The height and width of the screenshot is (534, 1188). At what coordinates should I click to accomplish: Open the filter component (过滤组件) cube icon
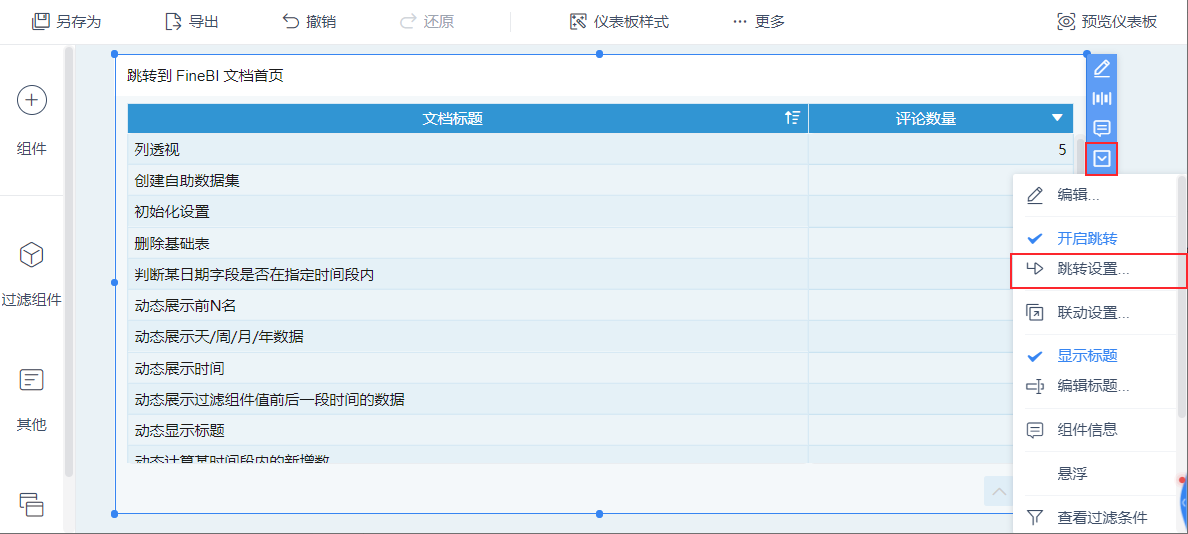[32, 255]
